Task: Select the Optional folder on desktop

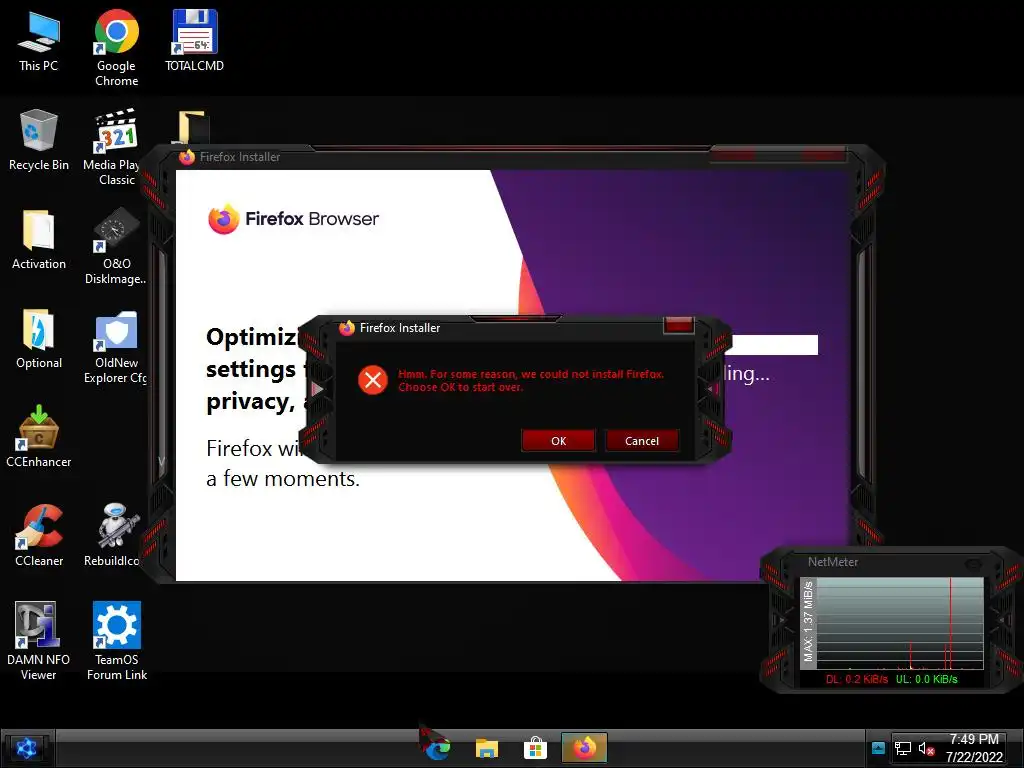Action: (39, 338)
